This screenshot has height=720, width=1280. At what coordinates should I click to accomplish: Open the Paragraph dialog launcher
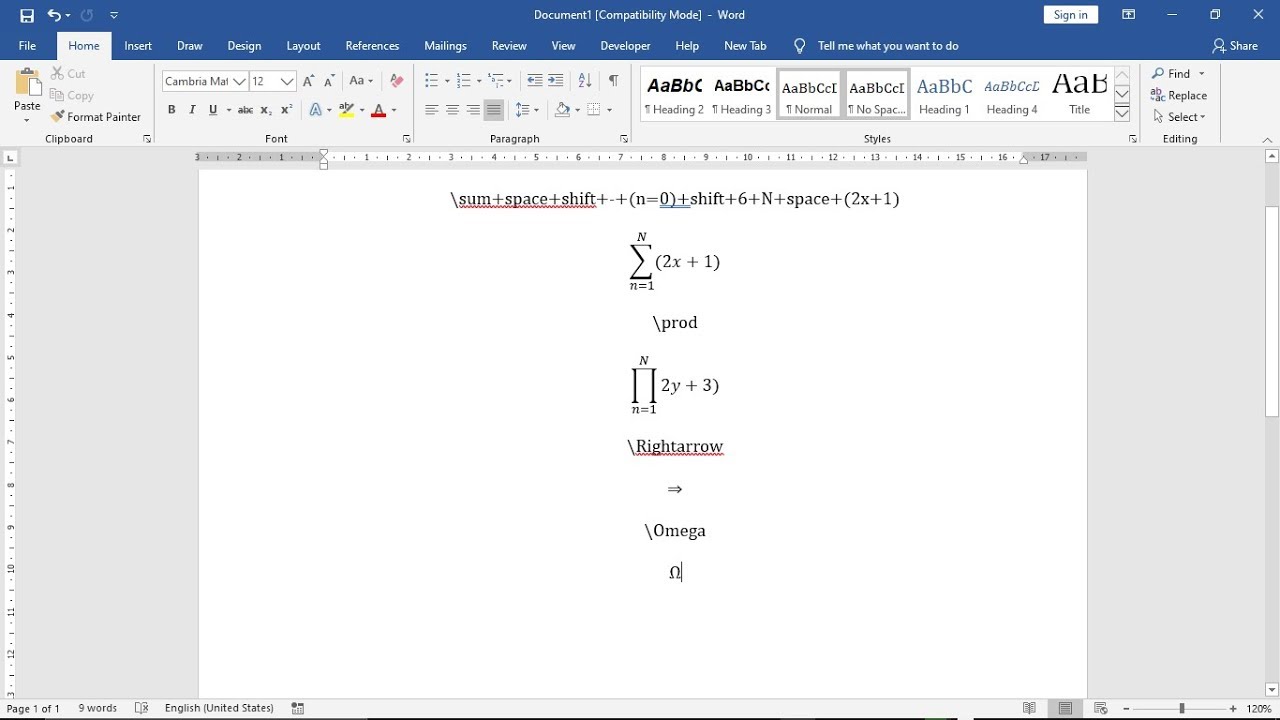(624, 139)
